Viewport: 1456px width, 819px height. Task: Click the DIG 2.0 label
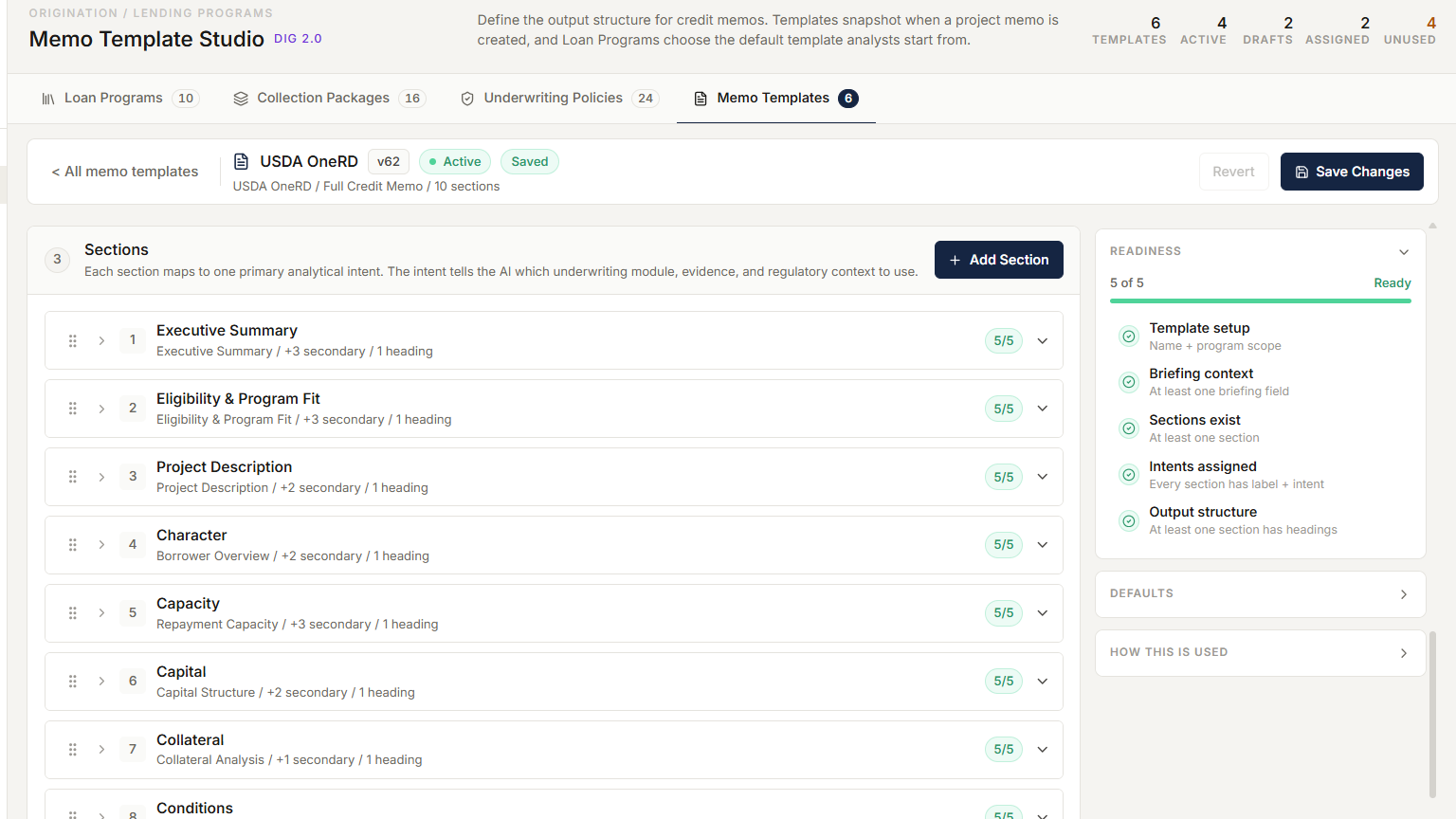coord(298,39)
